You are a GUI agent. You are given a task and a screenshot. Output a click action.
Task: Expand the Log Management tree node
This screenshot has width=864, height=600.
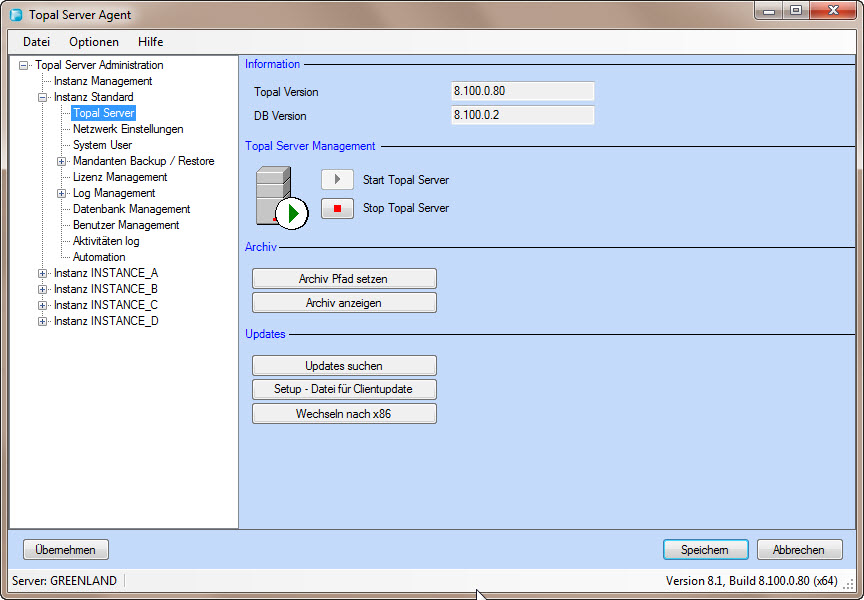(61, 193)
